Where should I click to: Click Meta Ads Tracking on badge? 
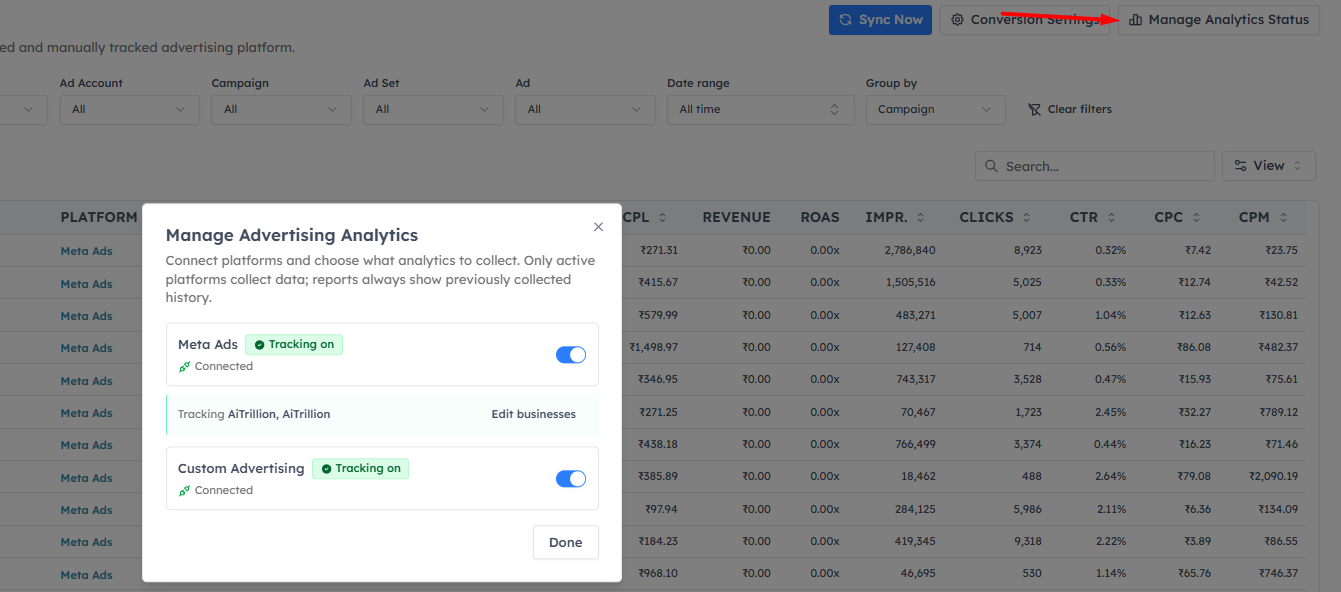coord(294,344)
